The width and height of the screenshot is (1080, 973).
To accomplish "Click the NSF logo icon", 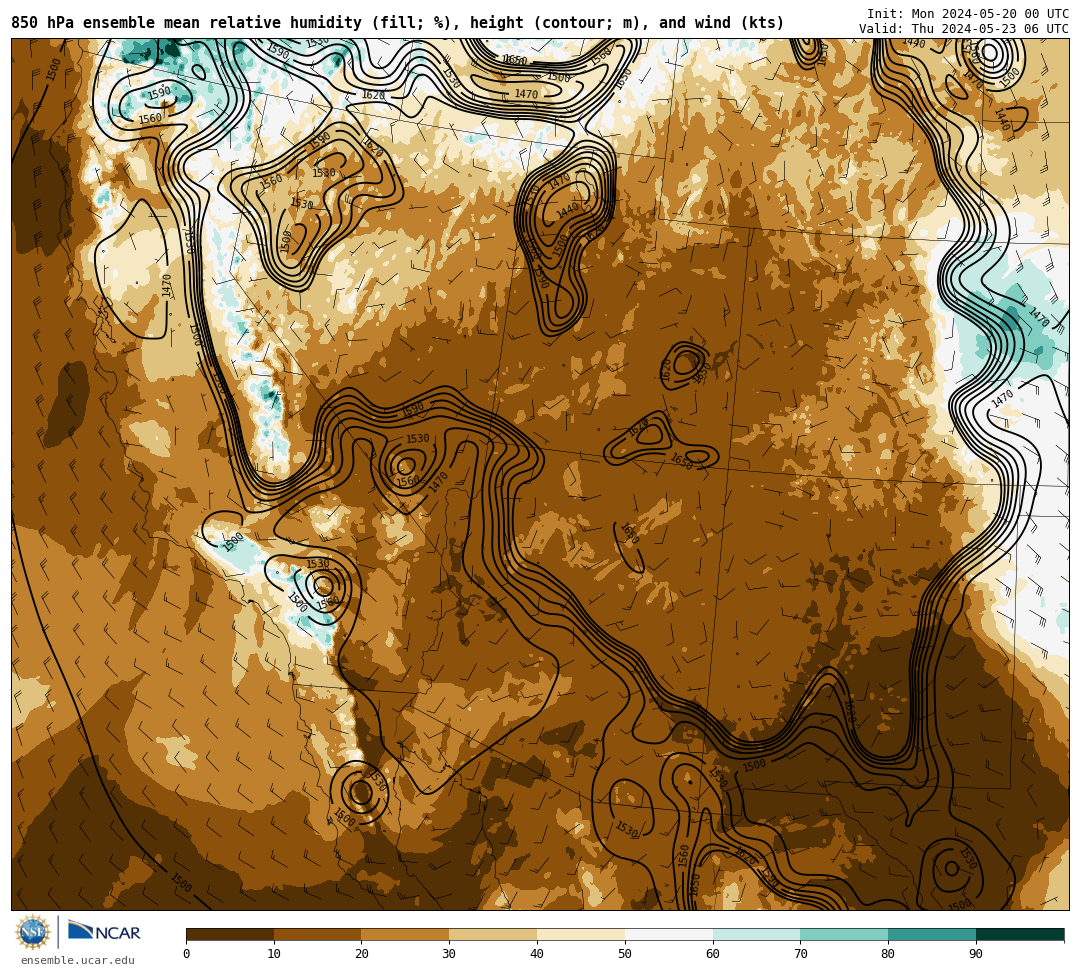I will click(32, 932).
